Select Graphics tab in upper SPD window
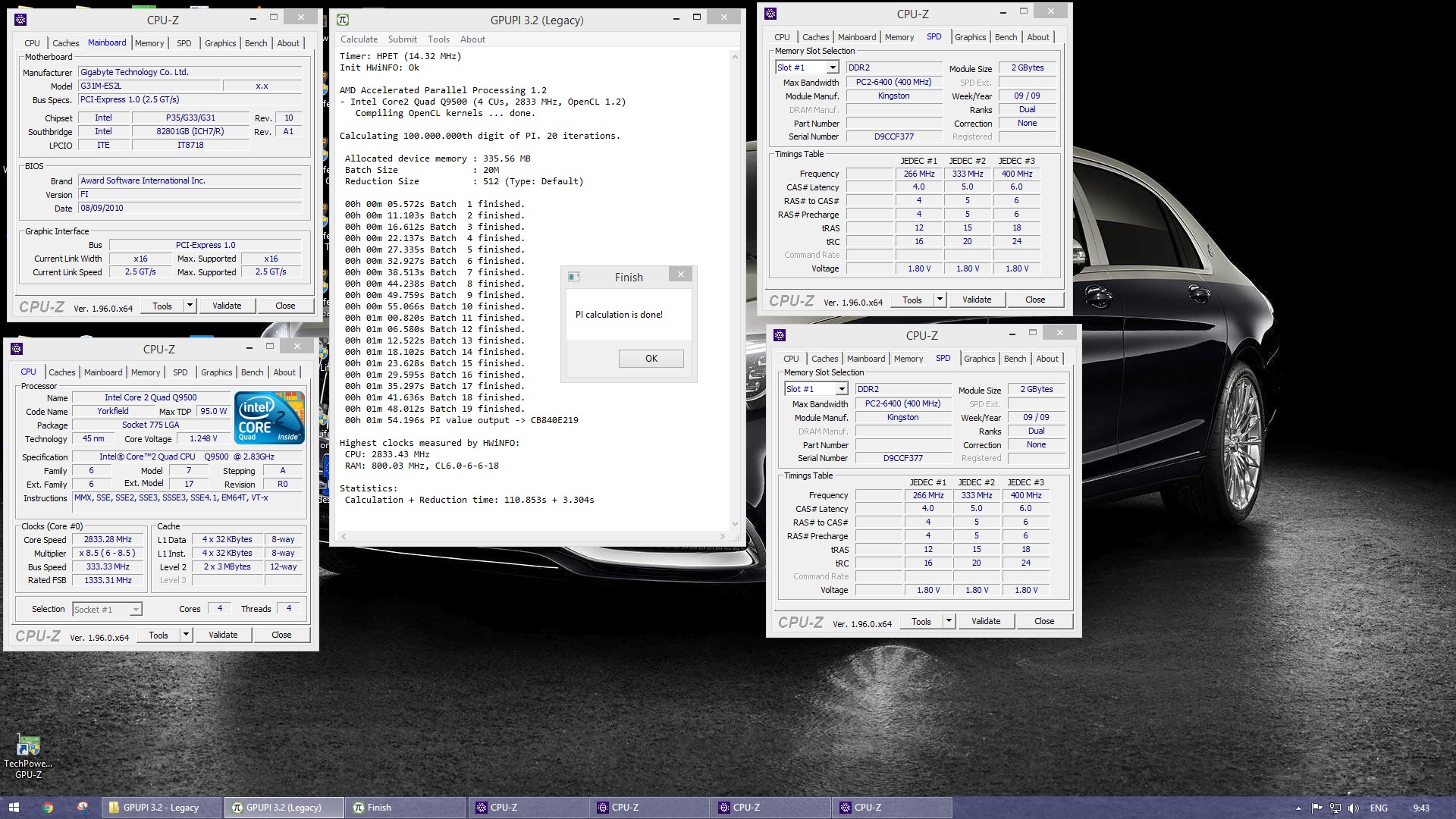 tap(970, 37)
